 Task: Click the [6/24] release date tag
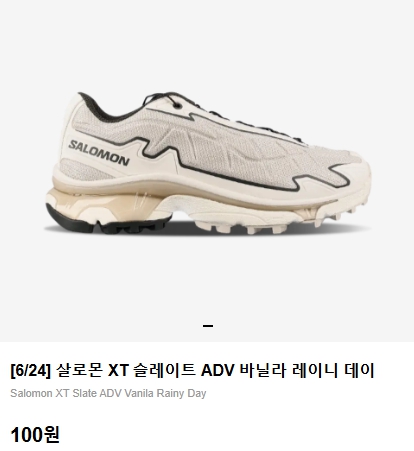pos(30,371)
